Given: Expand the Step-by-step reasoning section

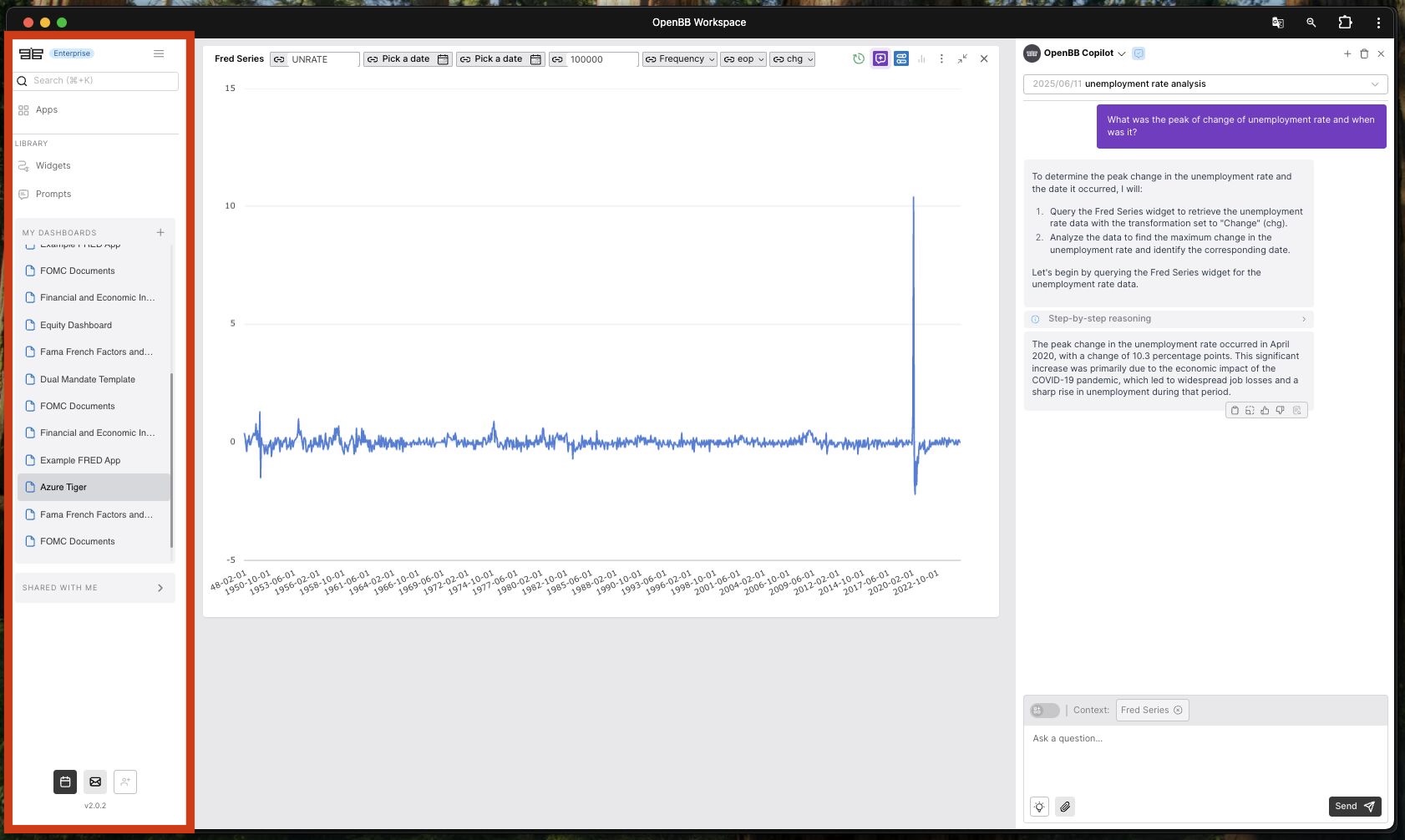Looking at the screenshot, I should click(x=1169, y=319).
